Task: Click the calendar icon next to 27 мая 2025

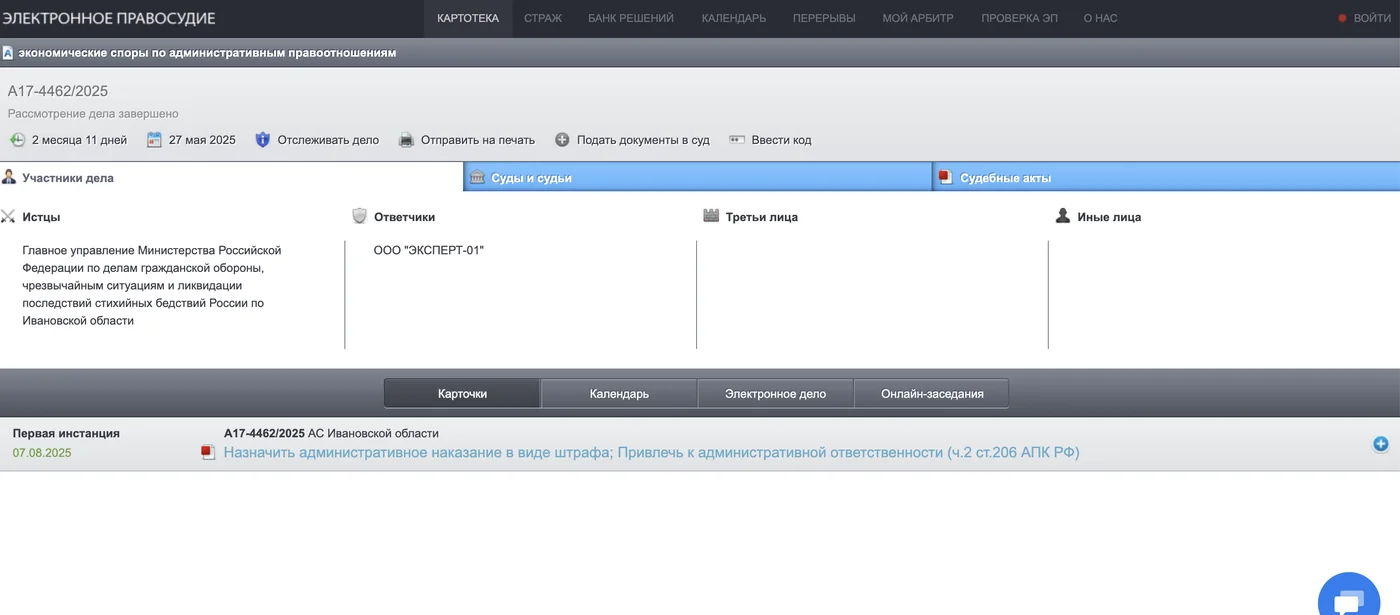Action: (154, 140)
